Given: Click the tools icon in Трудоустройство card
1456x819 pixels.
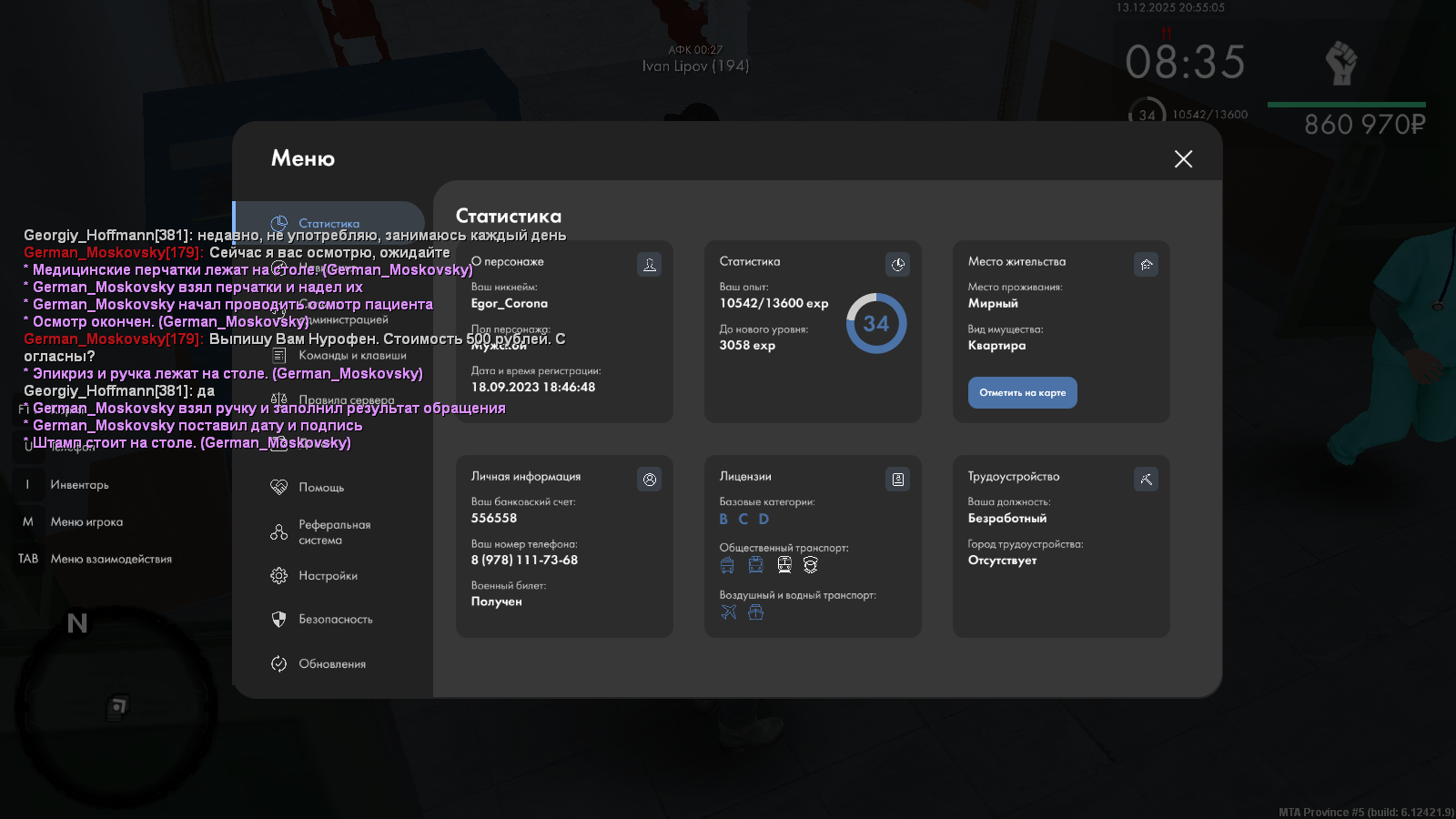Looking at the screenshot, I should click(1146, 480).
